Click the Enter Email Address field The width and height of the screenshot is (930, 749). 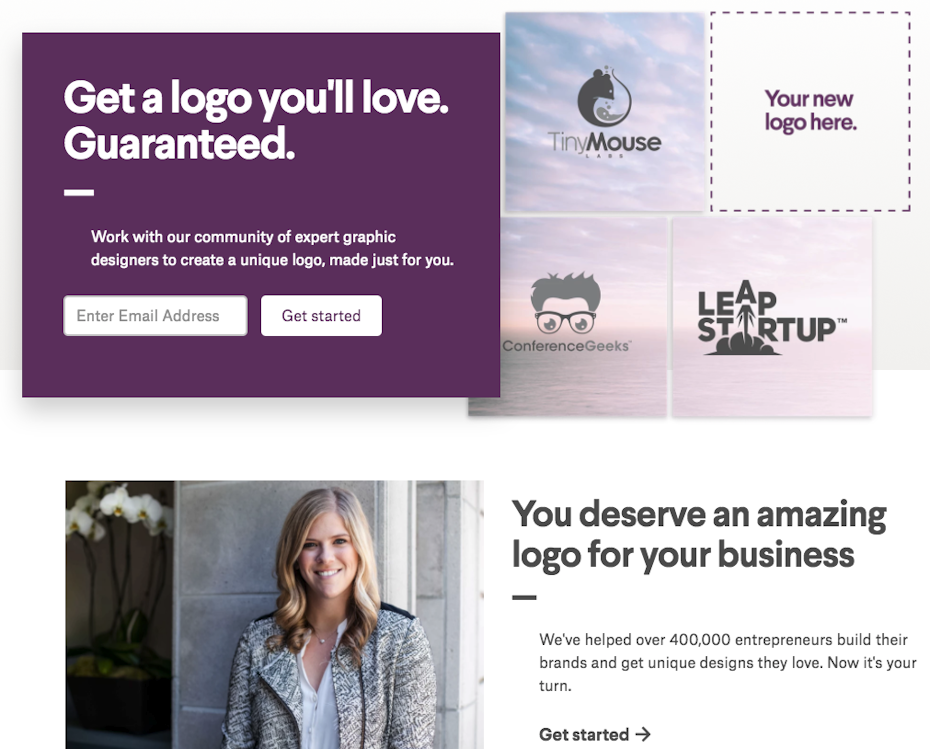click(x=155, y=315)
